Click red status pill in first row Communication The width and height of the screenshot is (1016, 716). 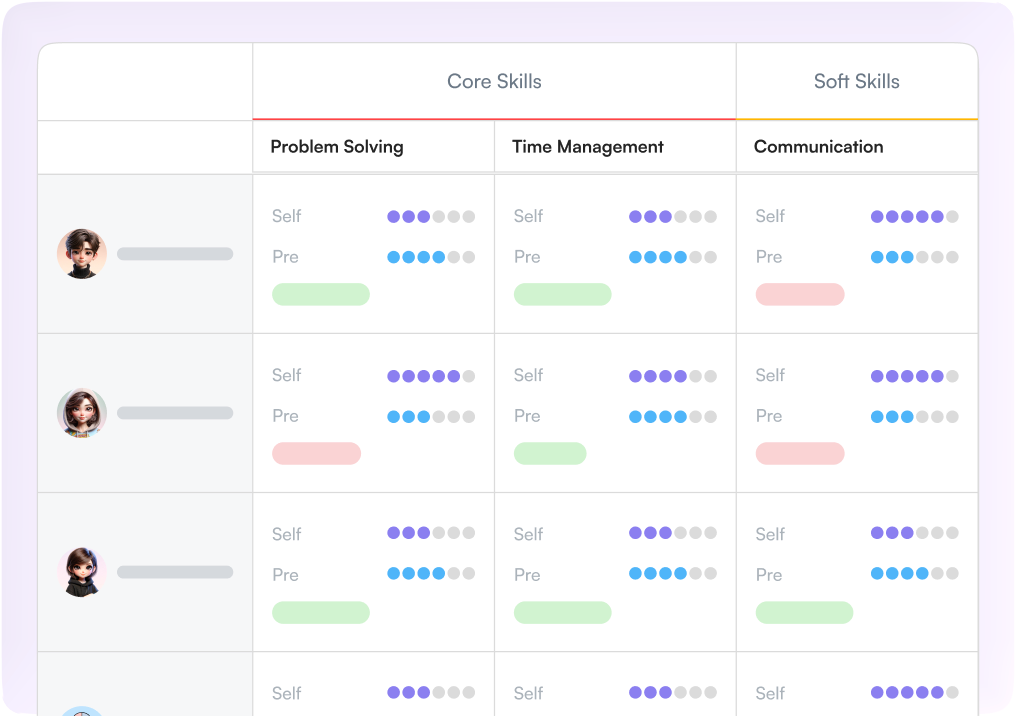[x=800, y=294]
